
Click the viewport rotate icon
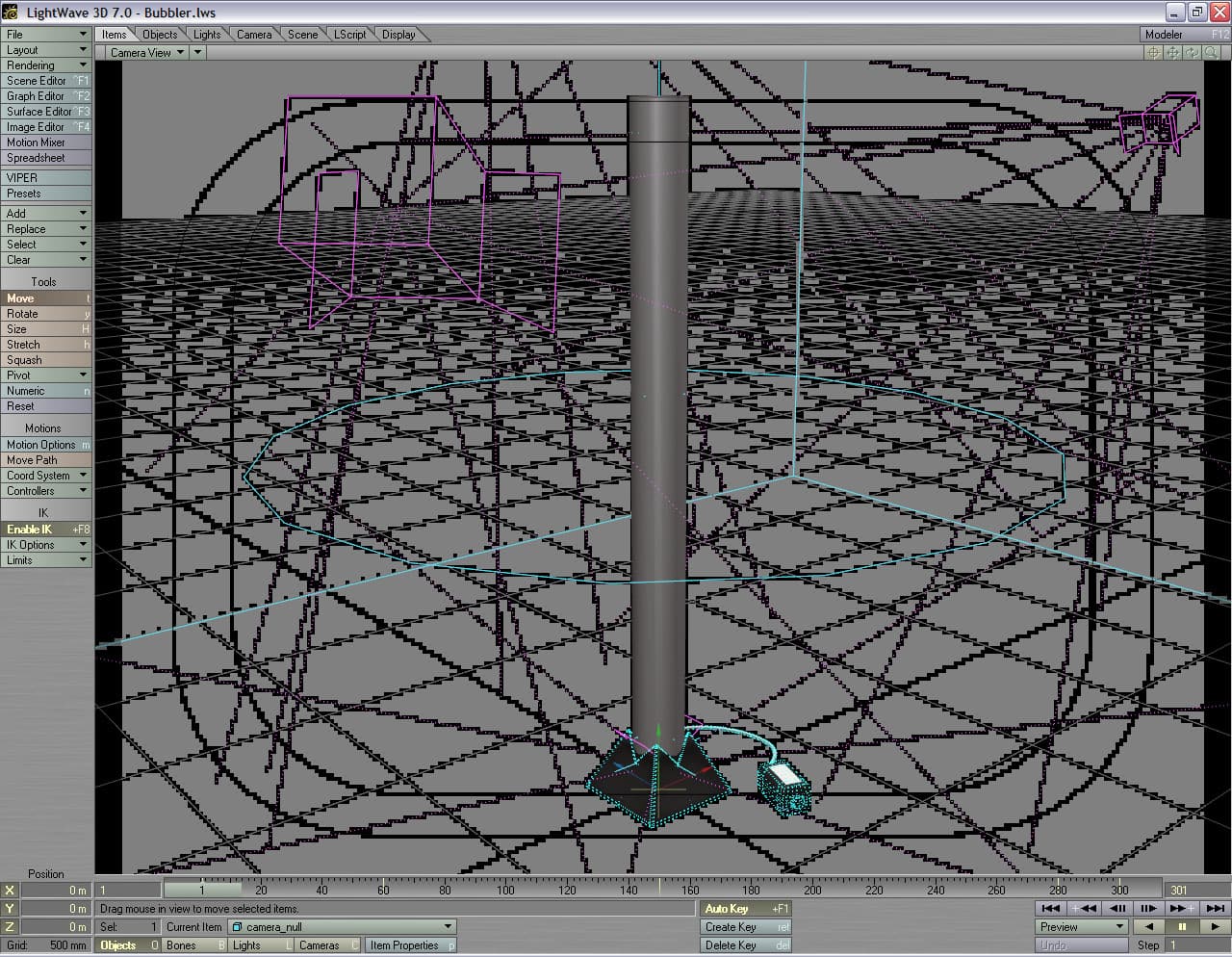coord(1193,52)
